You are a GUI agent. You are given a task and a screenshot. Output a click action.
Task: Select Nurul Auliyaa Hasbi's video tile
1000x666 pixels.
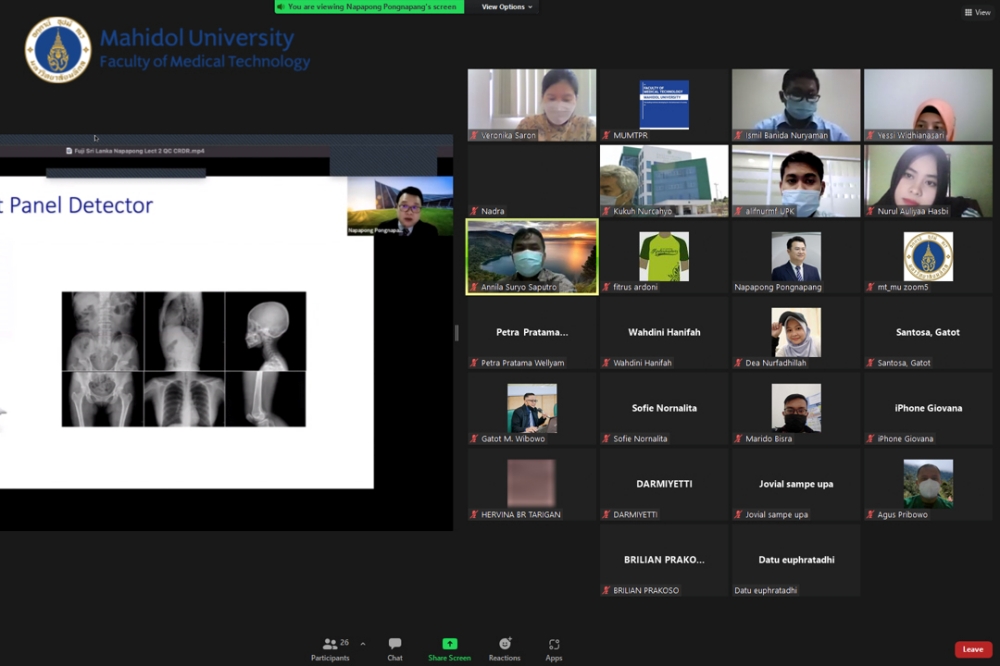coord(928,181)
